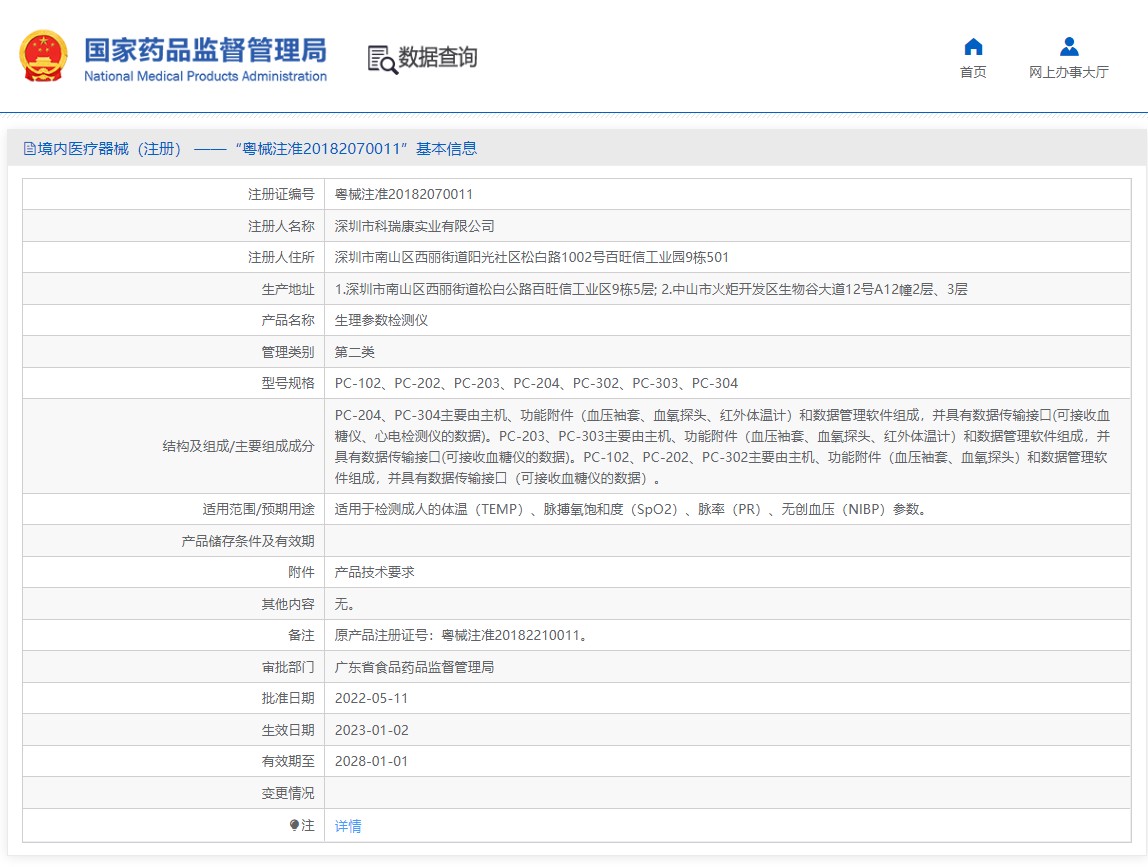Click the 附件 row label
1148x867 pixels.
click(302, 572)
